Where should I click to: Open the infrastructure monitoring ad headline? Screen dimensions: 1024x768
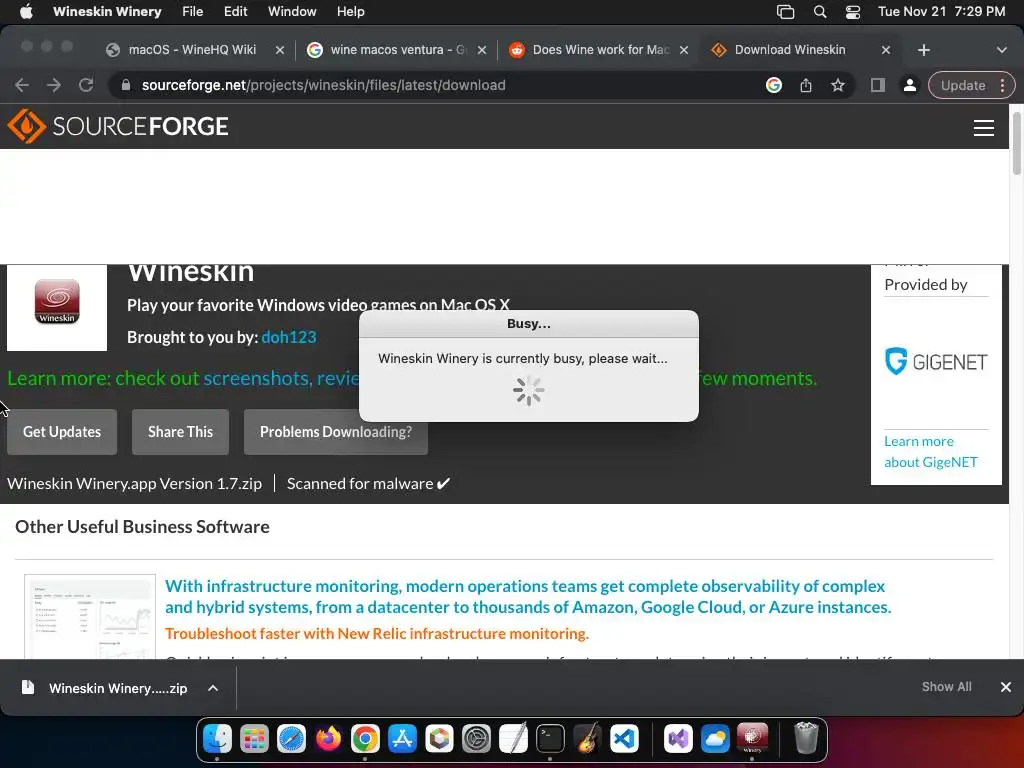[528, 596]
